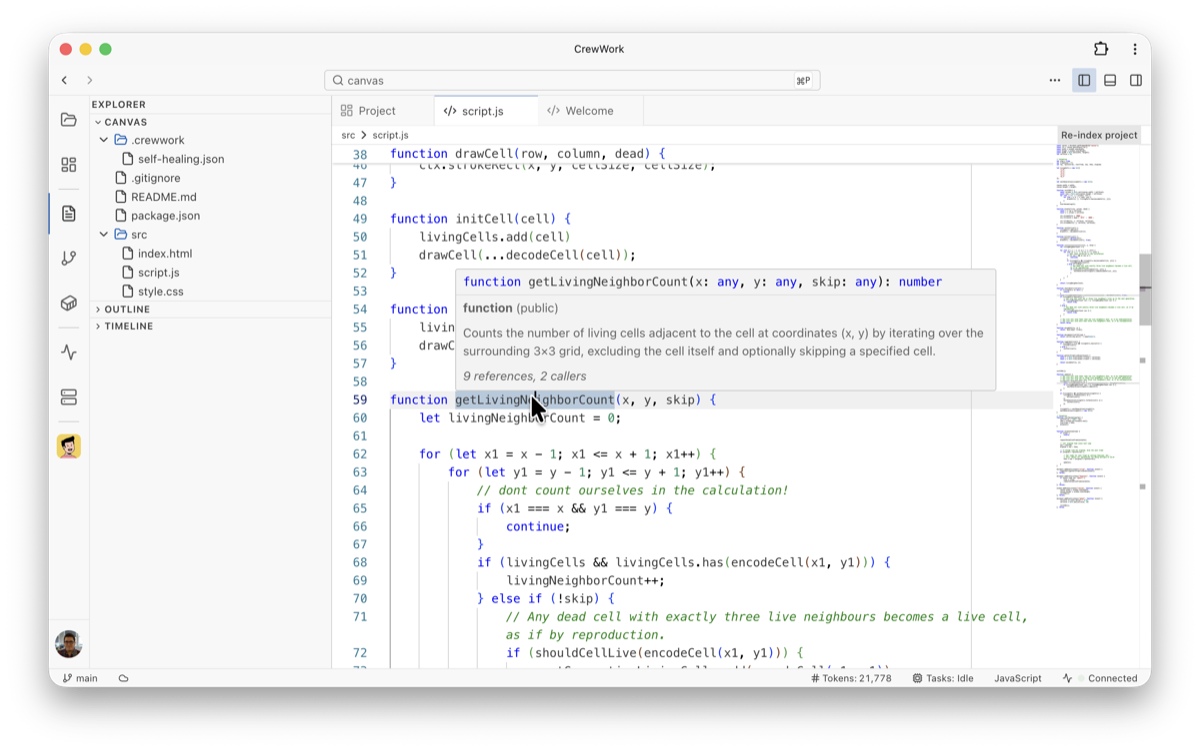Click the Tasks: Idle status item
This screenshot has height=751, width=1200.
pos(943,678)
